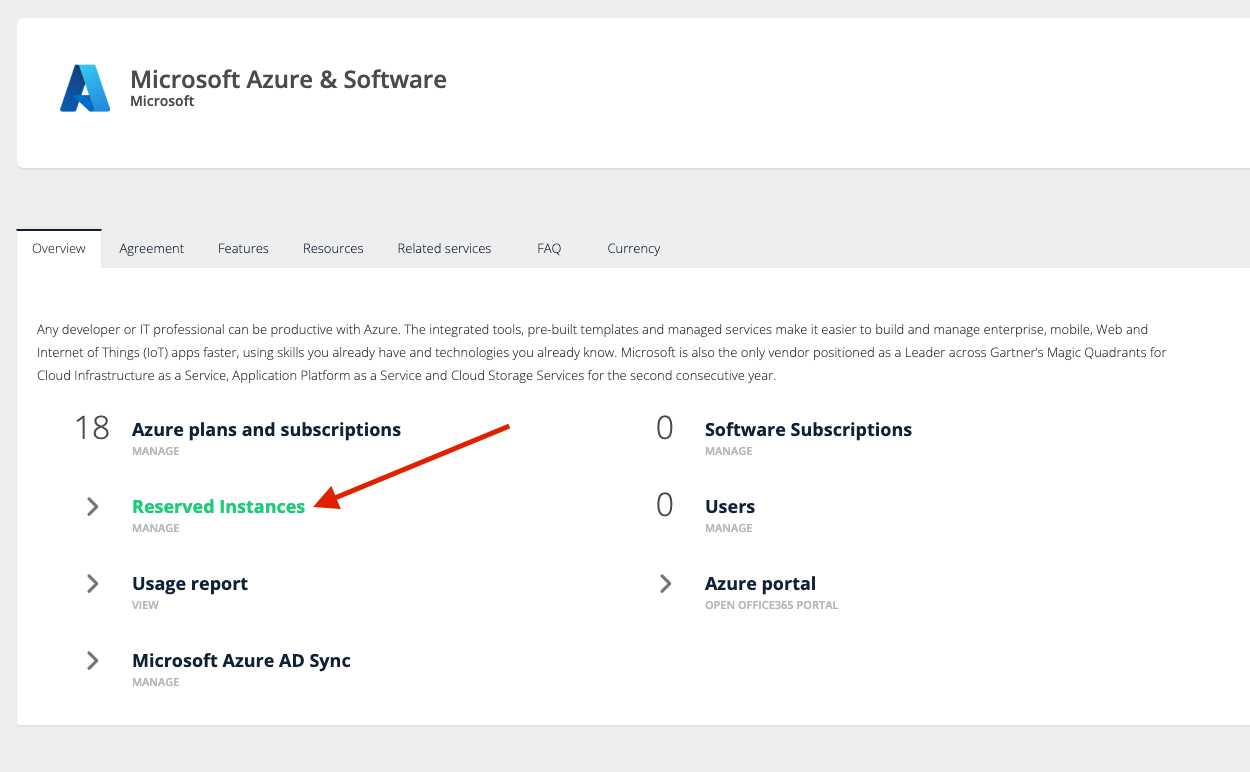
Task: Open the FAQ tab
Action: (549, 248)
